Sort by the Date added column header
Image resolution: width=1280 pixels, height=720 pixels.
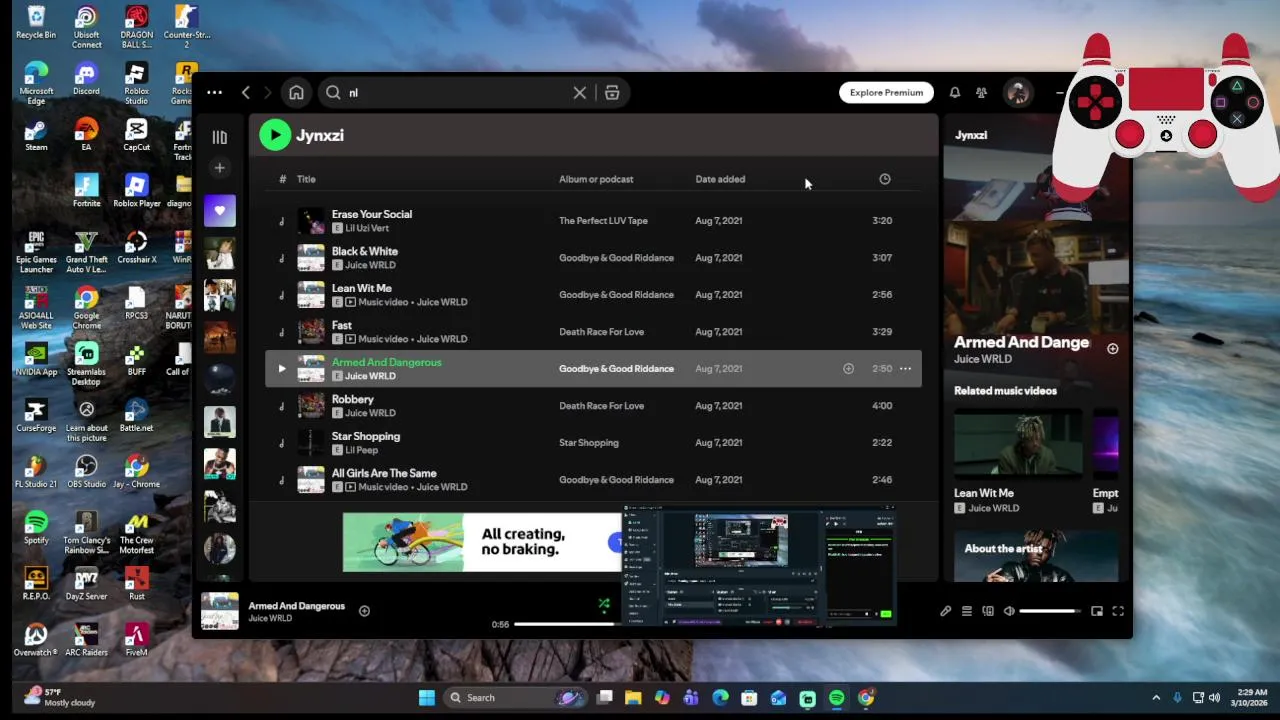720,179
